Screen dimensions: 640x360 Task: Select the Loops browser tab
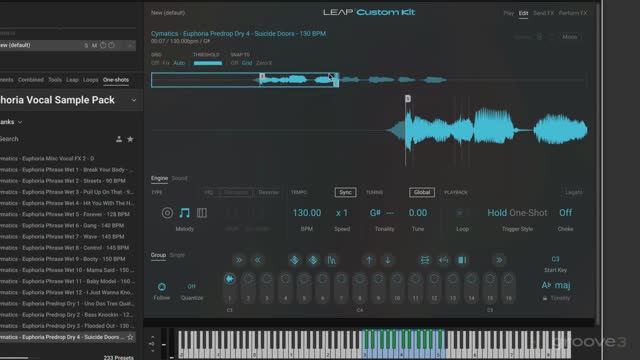(91, 80)
